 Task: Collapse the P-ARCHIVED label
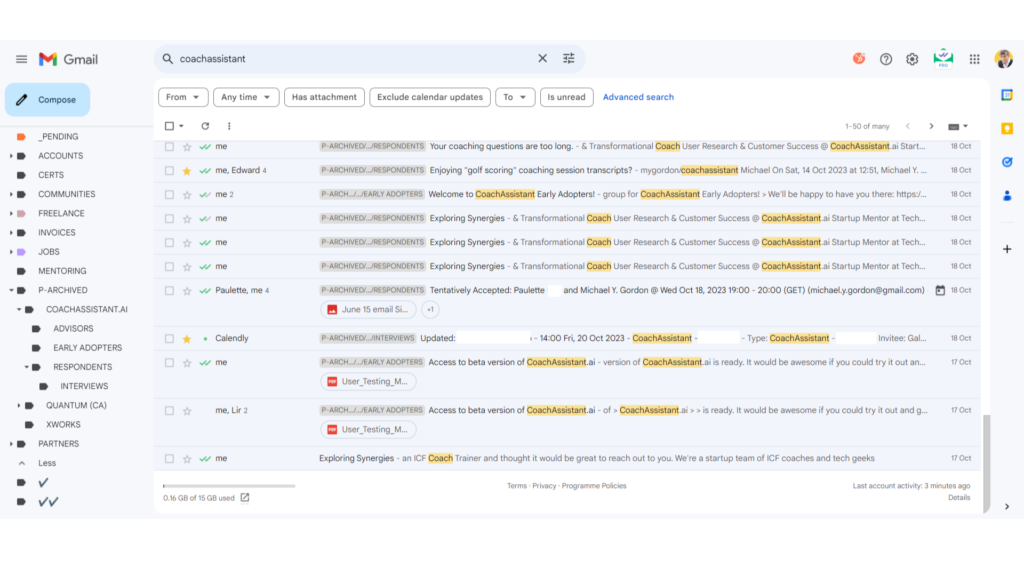pos(11,291)
